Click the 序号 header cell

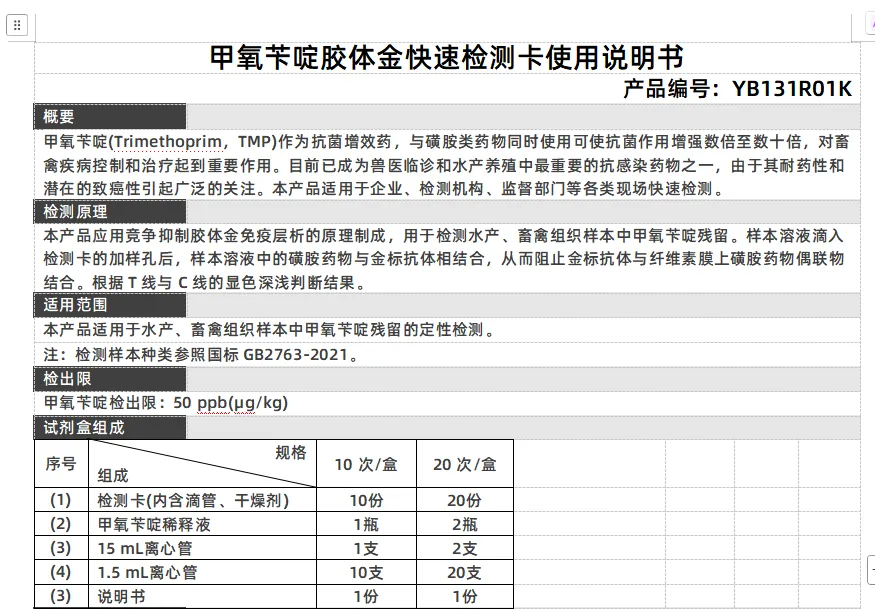tap(61, 463)
